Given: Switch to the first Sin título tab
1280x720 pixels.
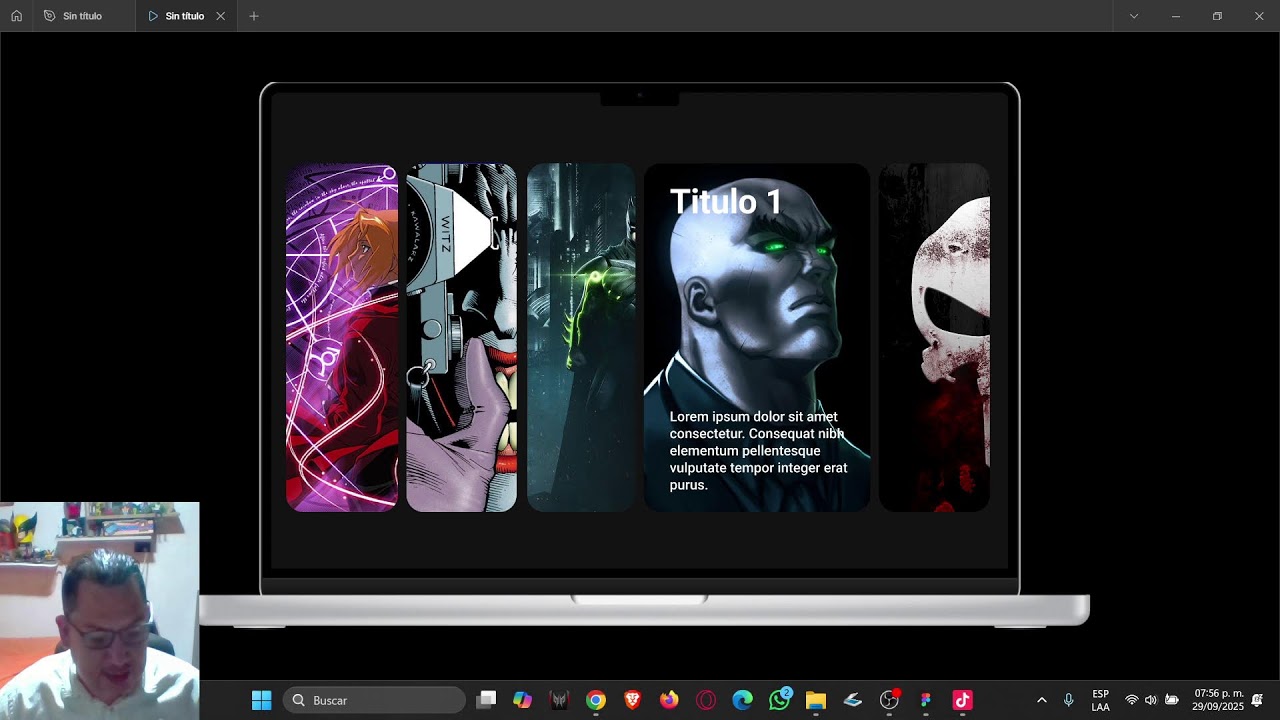Looking at the screenshot, I should click(84, 16).
